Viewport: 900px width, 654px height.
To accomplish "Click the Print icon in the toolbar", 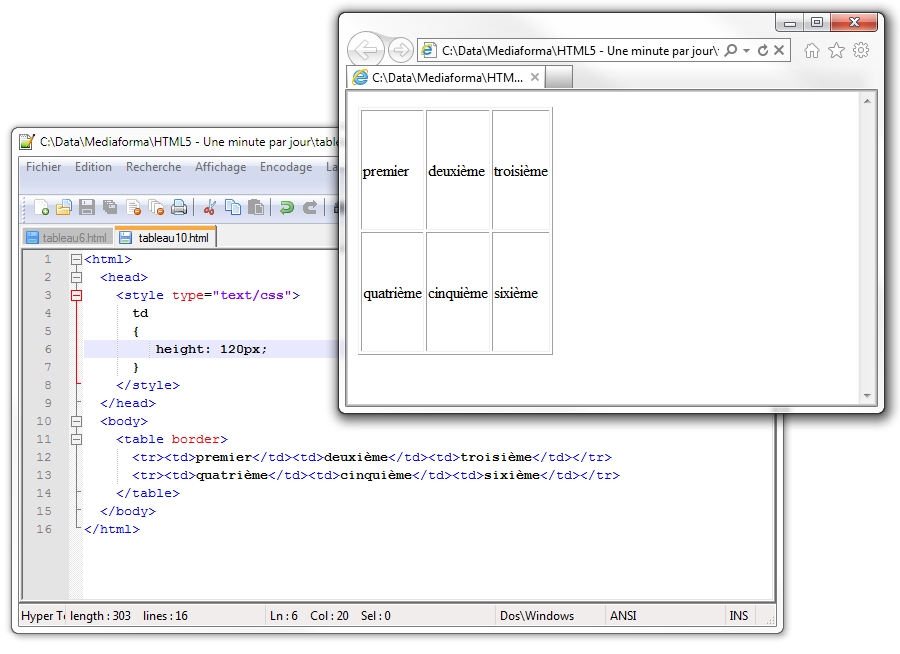I will coord(179,208).
